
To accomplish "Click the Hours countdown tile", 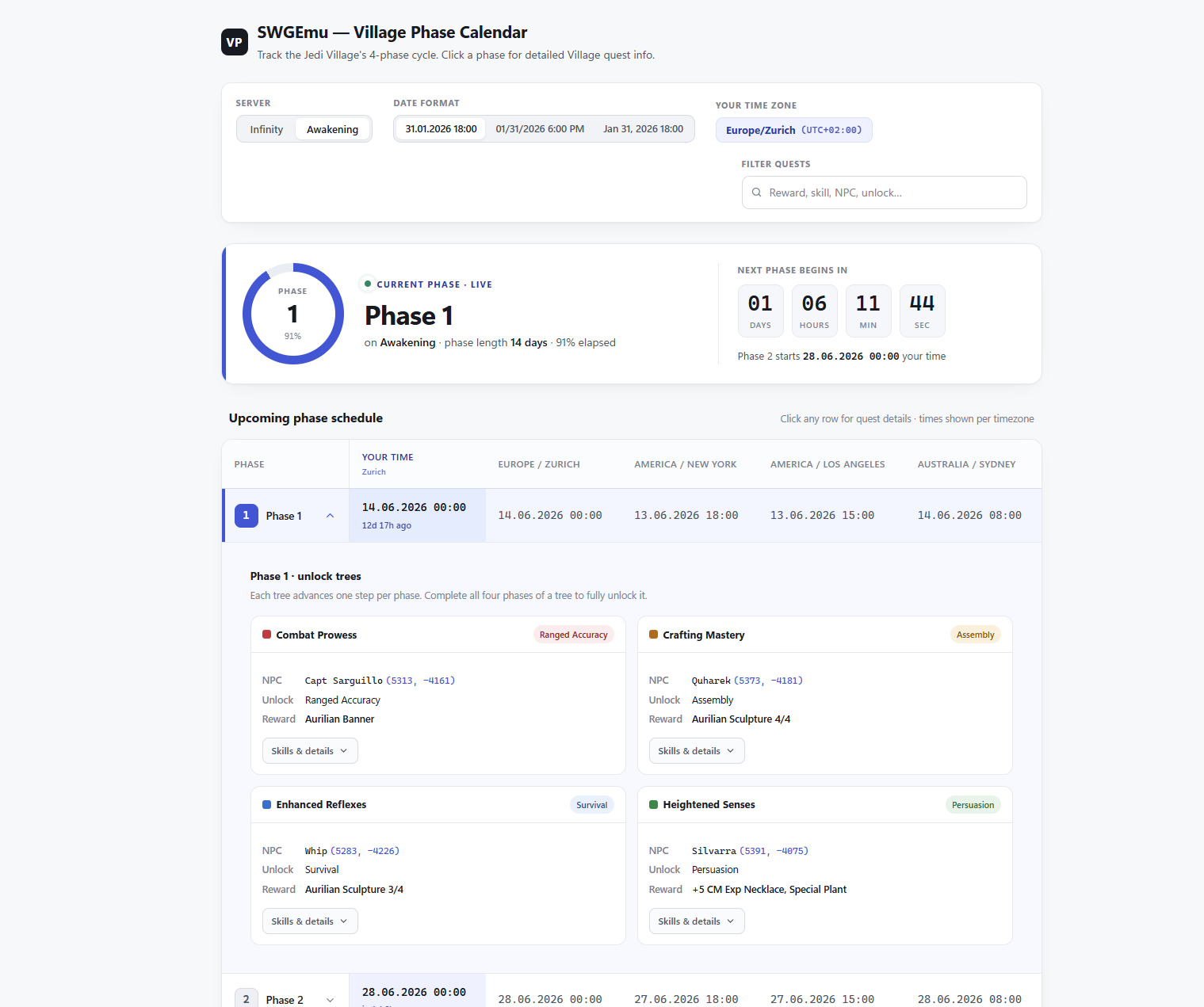I will point(814,311).
